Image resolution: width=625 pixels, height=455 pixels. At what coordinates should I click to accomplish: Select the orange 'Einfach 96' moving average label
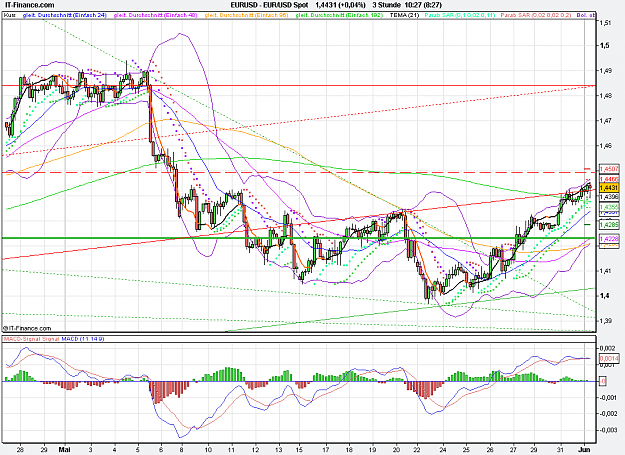246,15
